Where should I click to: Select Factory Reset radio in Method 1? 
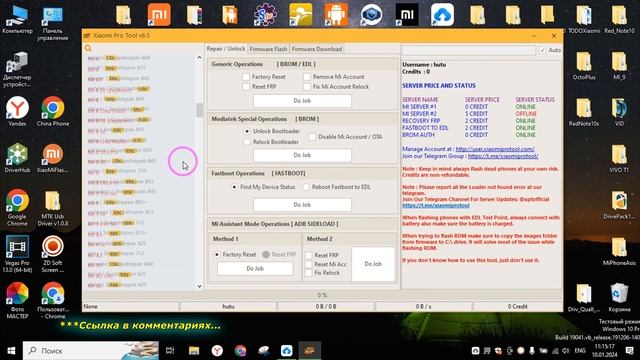pos(217,254)
